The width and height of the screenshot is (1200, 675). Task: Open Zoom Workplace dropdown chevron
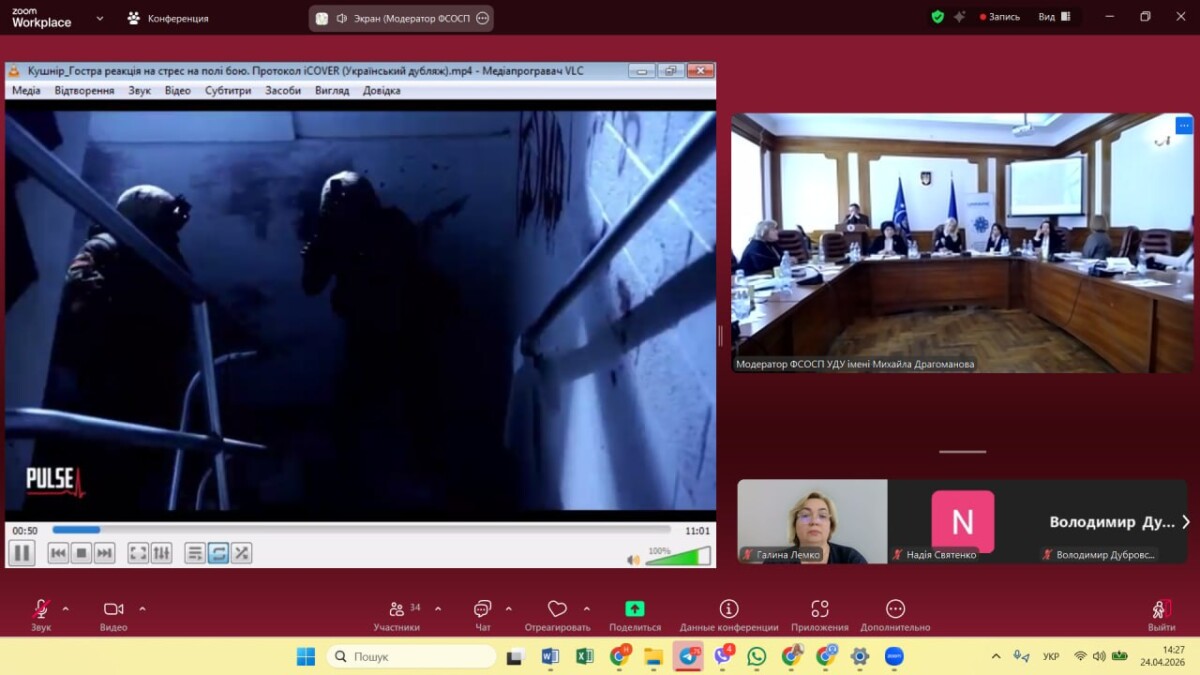tap(99, 18)
